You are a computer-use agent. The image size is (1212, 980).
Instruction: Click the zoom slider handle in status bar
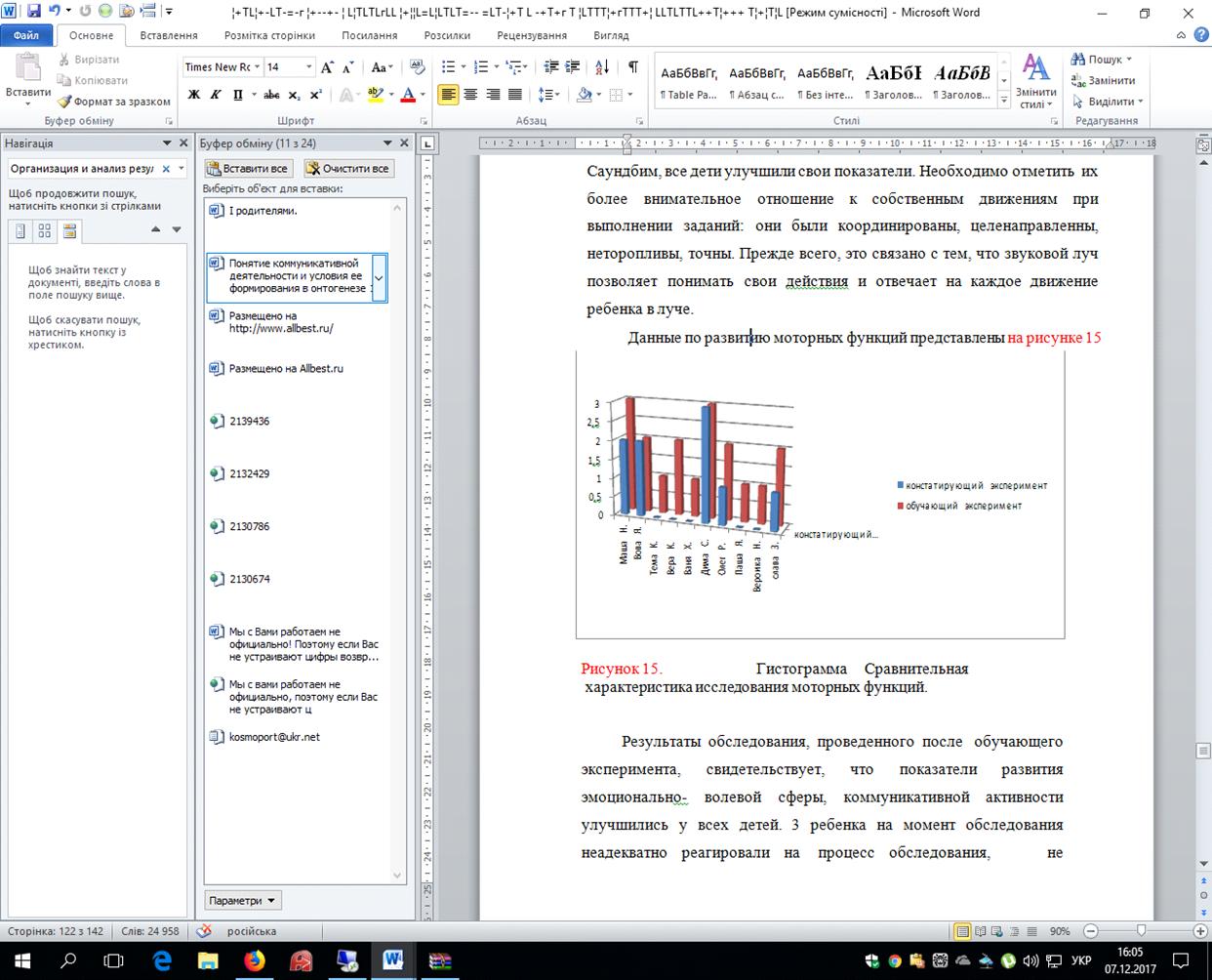1140,931
